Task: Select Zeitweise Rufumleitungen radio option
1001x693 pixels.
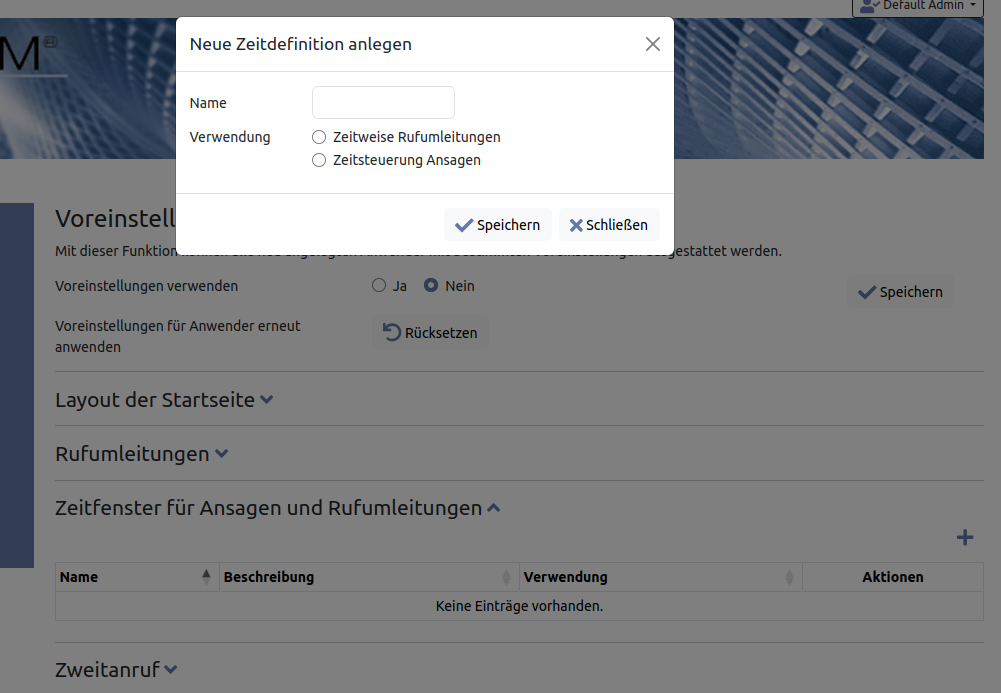Action: tap(319, 137)
